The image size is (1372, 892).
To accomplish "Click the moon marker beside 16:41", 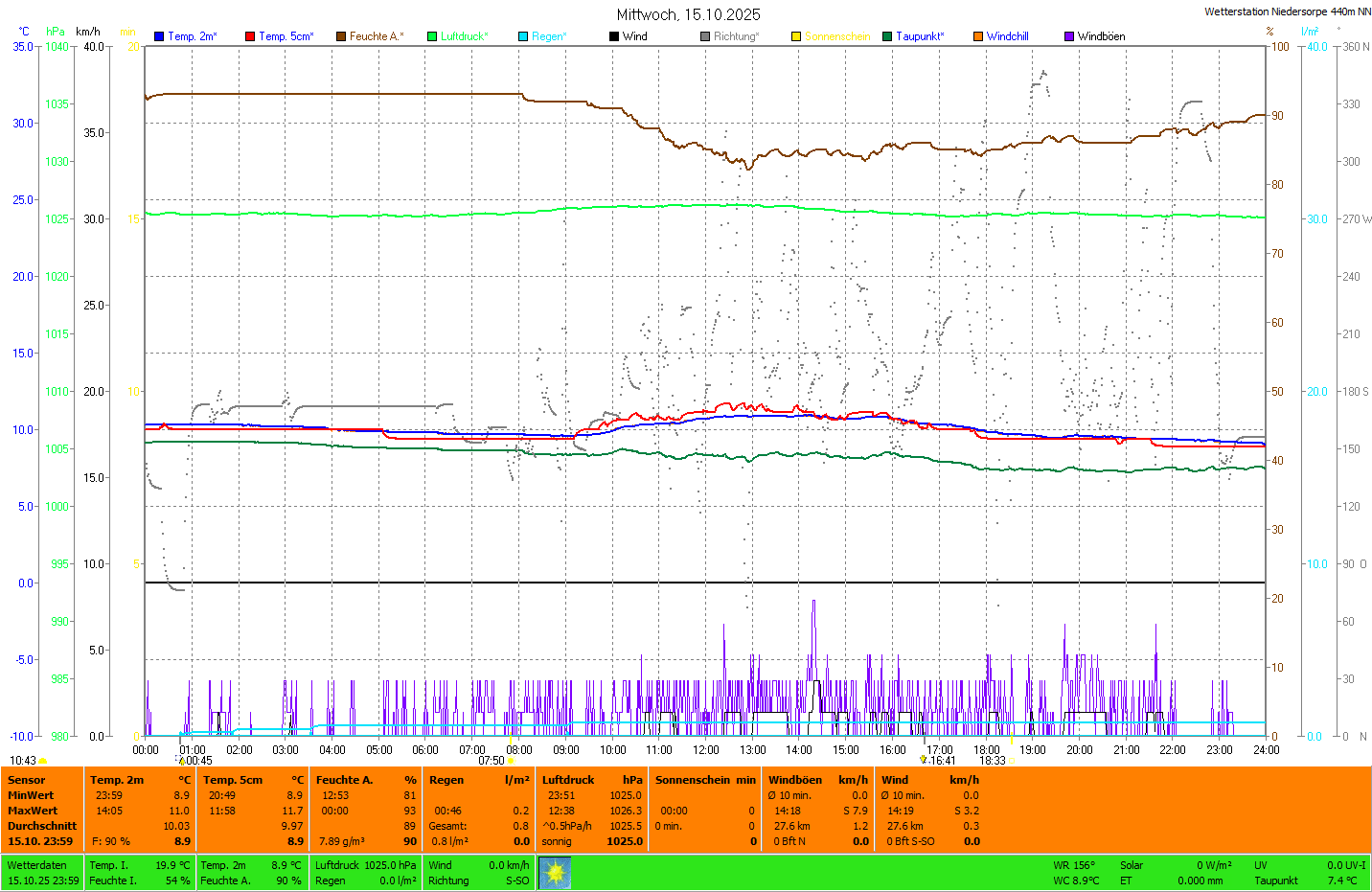I will (924, 760).
